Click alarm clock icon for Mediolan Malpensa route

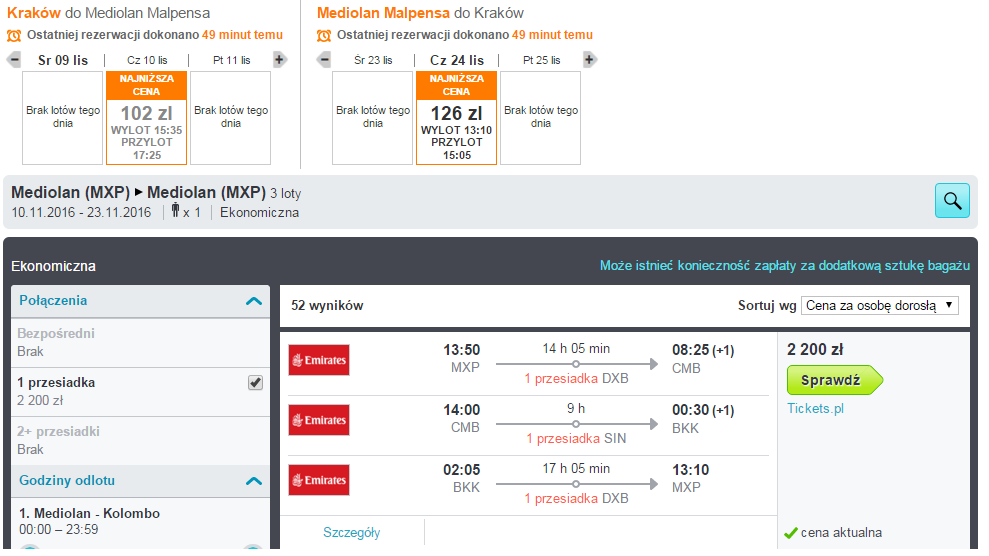[x=324, y=35]
